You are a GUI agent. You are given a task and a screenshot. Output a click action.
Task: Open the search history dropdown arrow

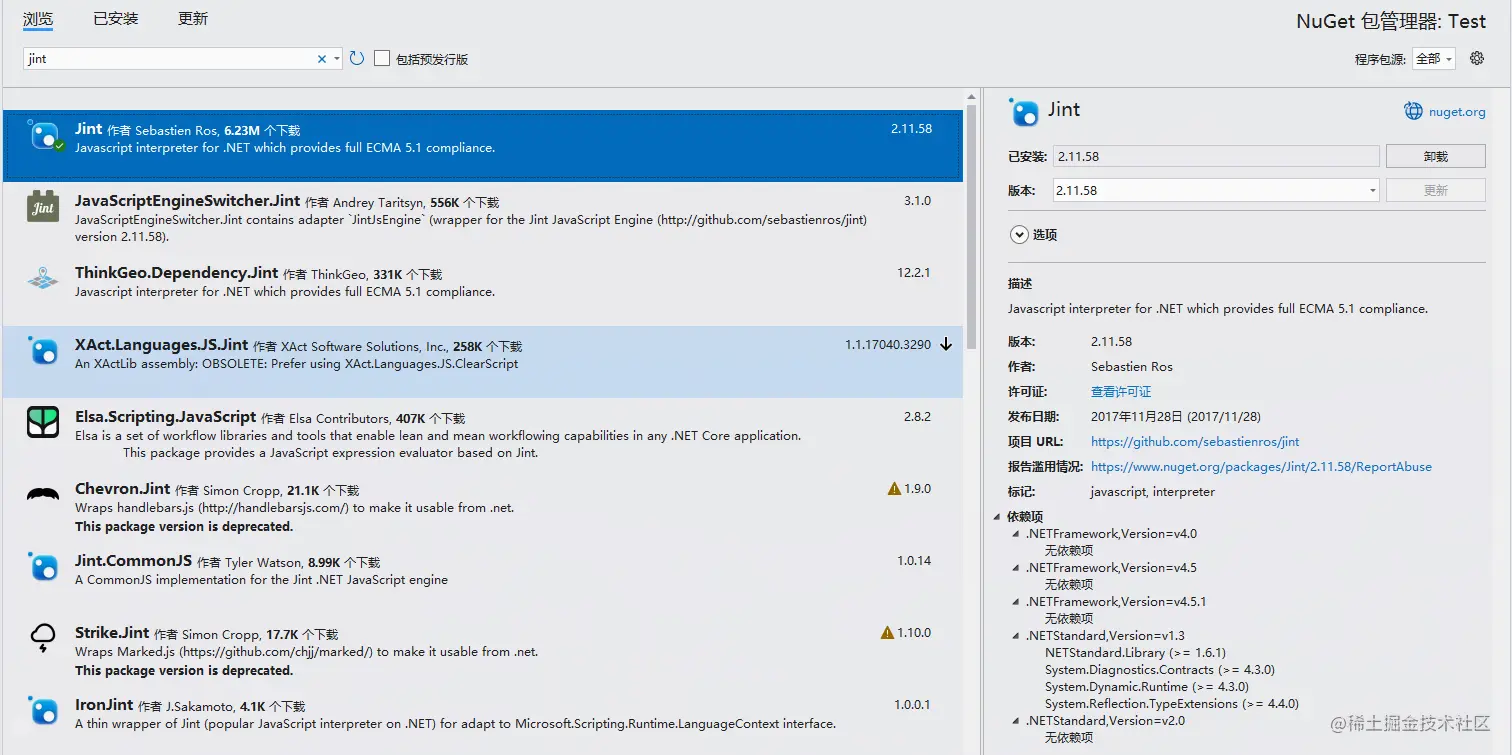click(x=337, y=59)
